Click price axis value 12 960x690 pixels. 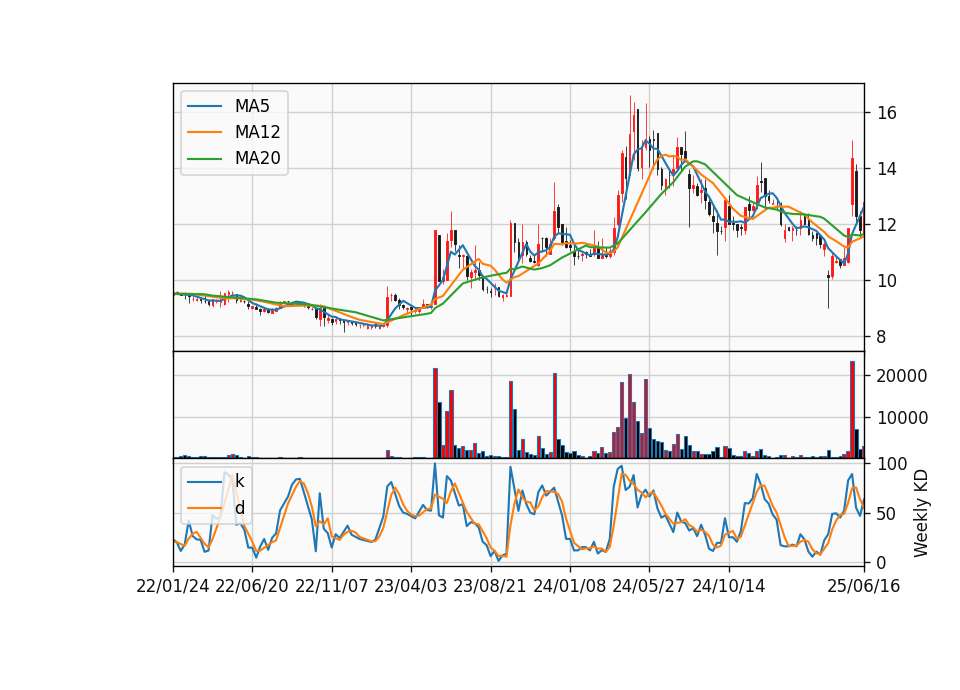pos(887,225)
